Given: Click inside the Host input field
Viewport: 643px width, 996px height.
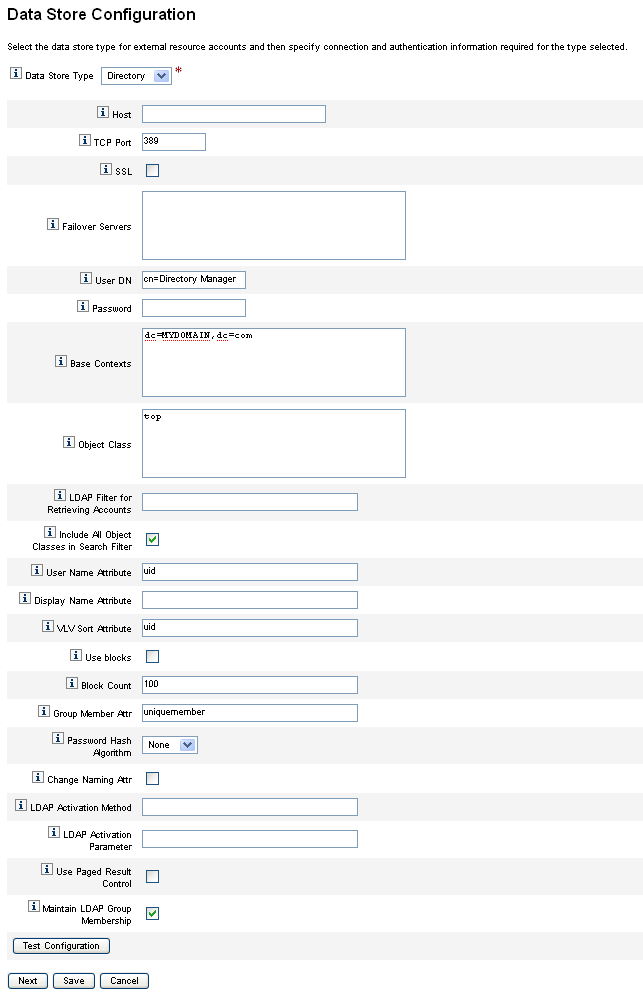Looking at the screenshot, I should click(x=234, y=114).
